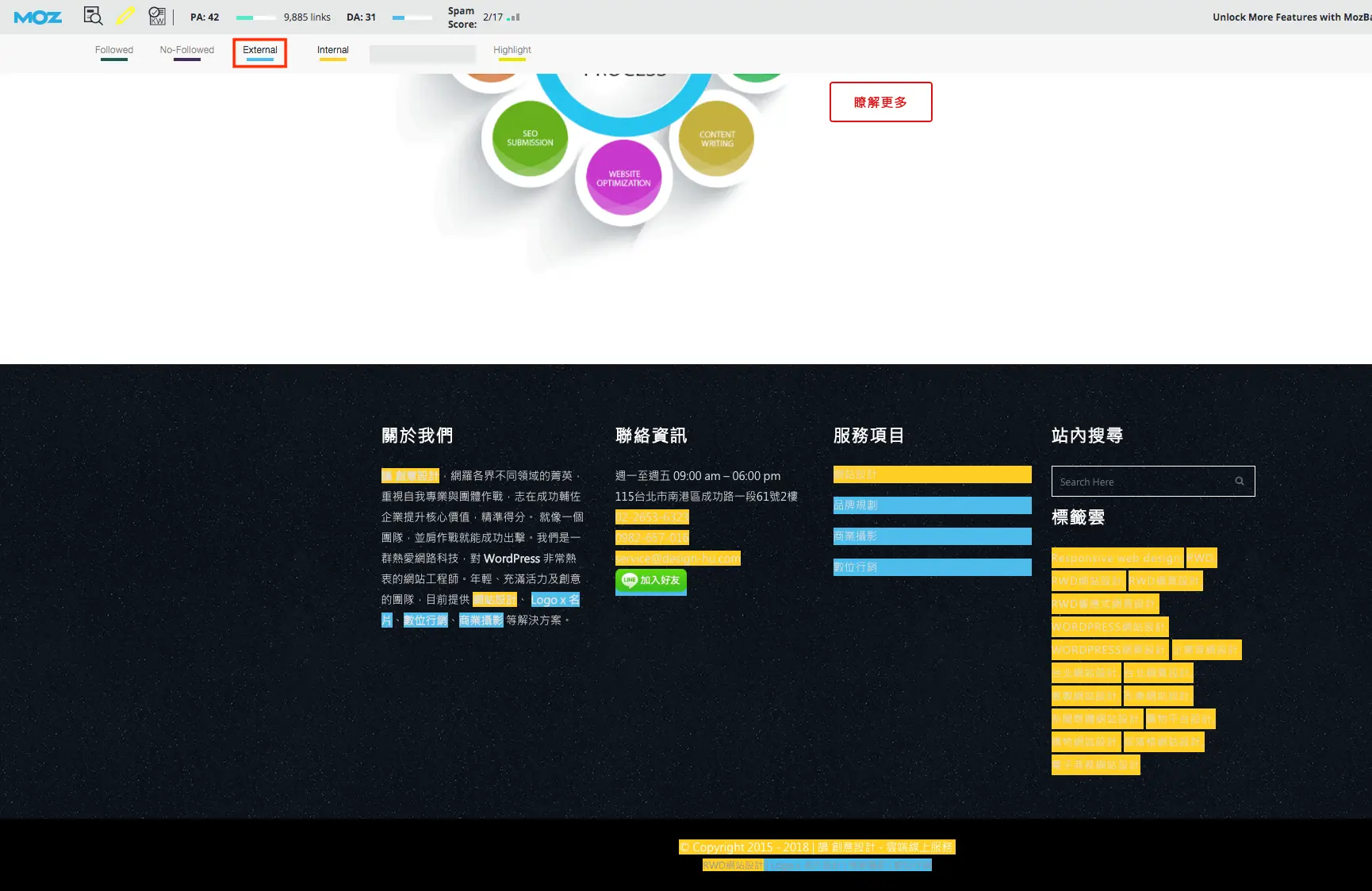Click the Copyright 2015 - 2018 footer link

point(817,847)
